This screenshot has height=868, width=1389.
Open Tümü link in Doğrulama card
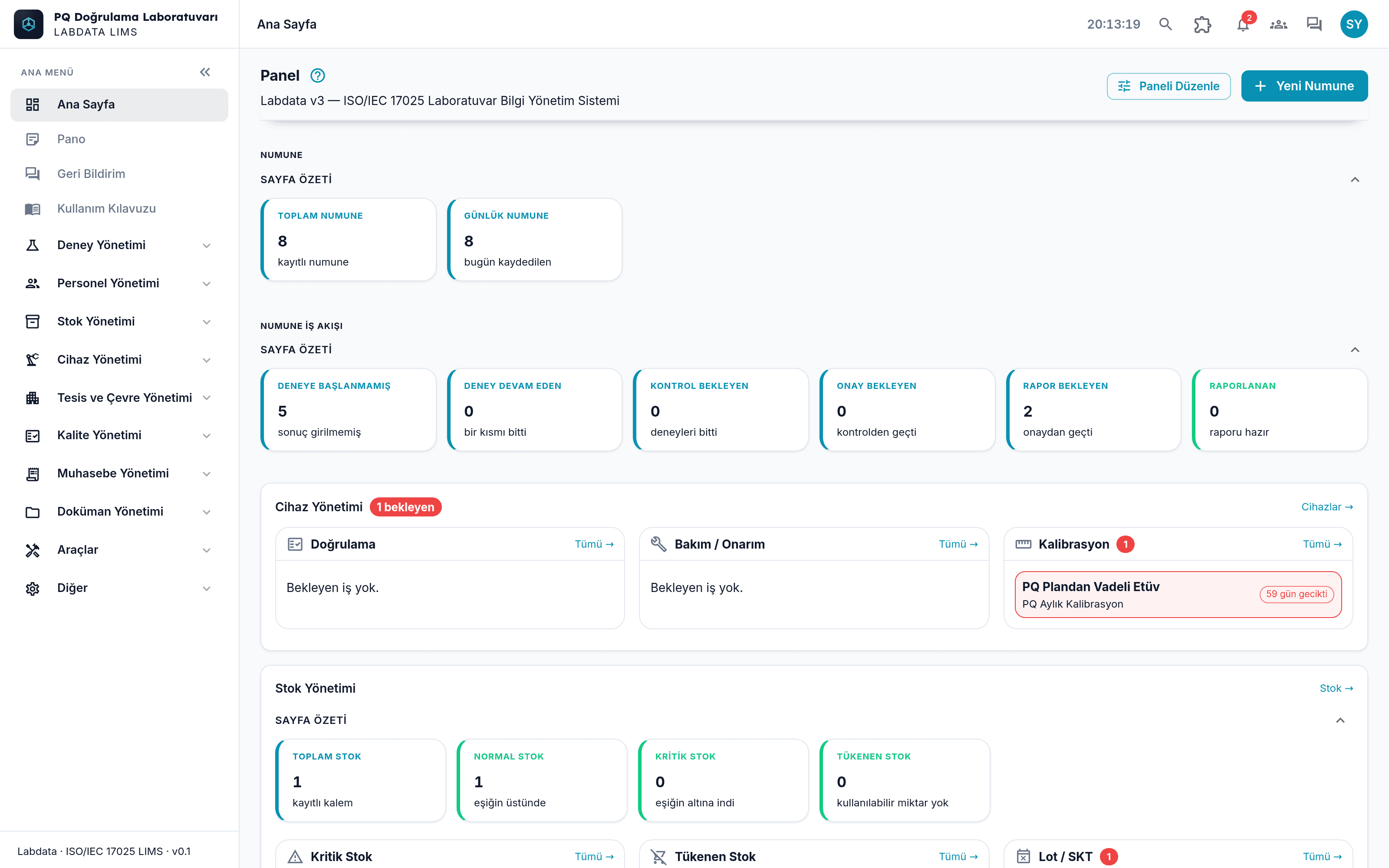click(x=594, y=544)
